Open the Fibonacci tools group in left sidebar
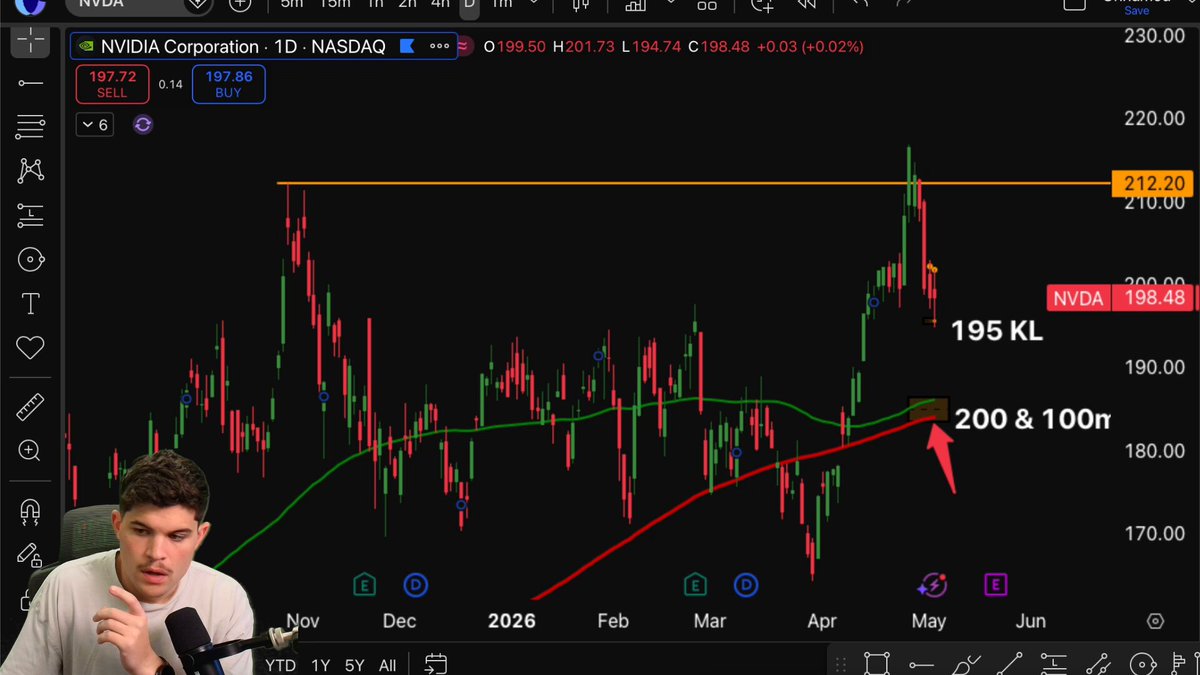Viewport: 1200px width, 675px height. coord(30,127)
